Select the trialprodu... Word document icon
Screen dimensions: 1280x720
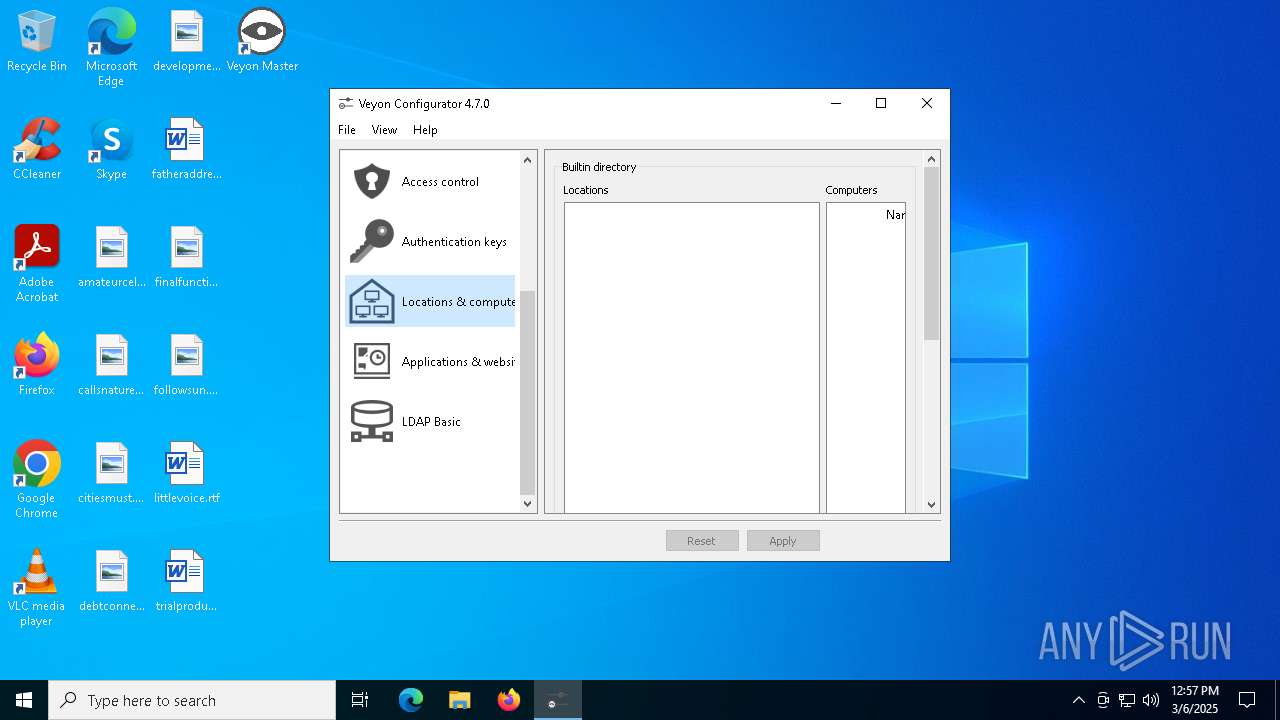tap(186, 581)
